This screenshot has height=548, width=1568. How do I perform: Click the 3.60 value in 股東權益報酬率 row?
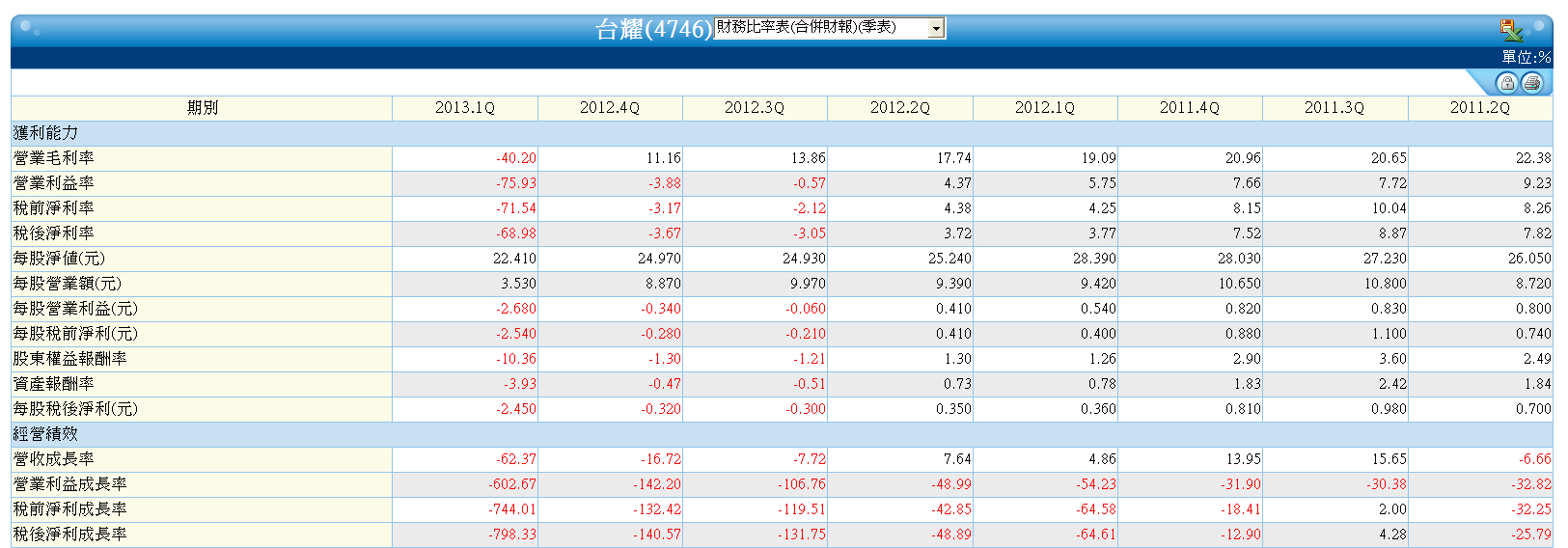point(1392,359)
